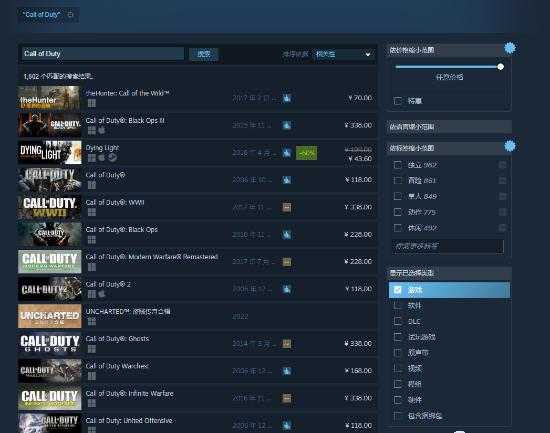Image resolution: width=550 pixels, height=433 pixels.
Task: Click the Windows icon under Call of Duty WWII
Action: coord(92,212)
